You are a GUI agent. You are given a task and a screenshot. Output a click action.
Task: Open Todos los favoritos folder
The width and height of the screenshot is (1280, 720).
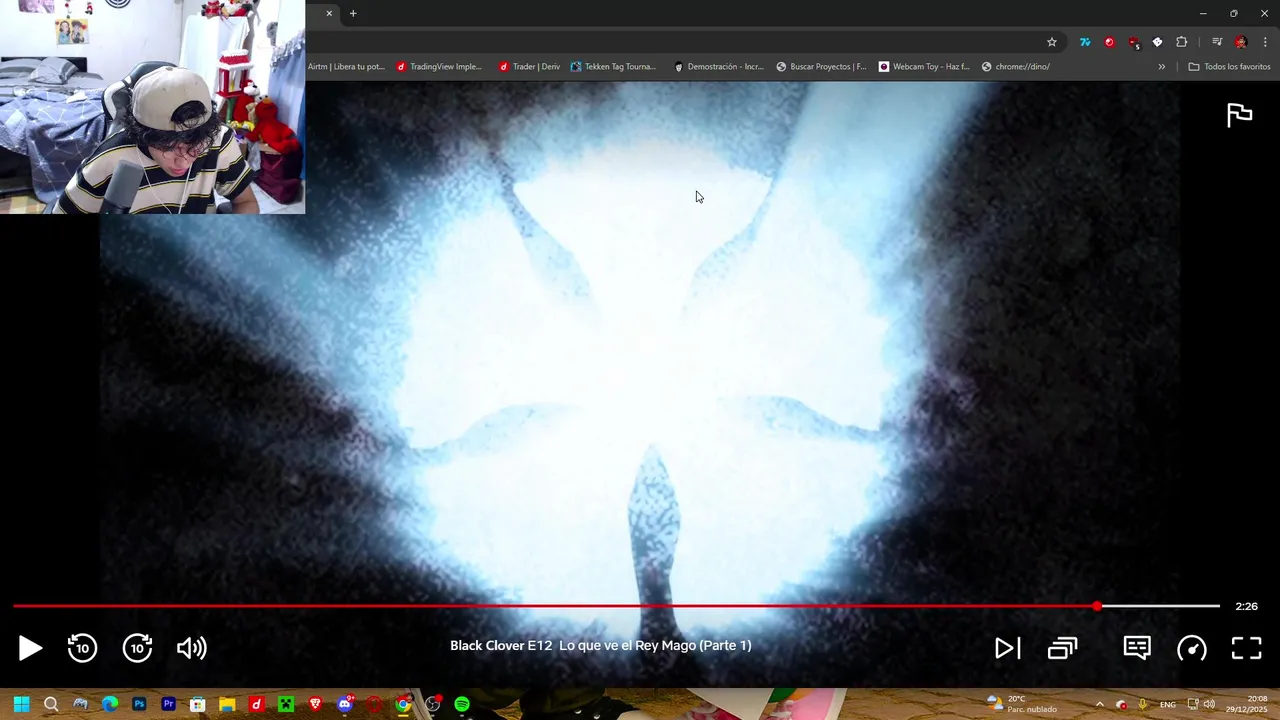pyautogui.click(x=1229, y=67)
